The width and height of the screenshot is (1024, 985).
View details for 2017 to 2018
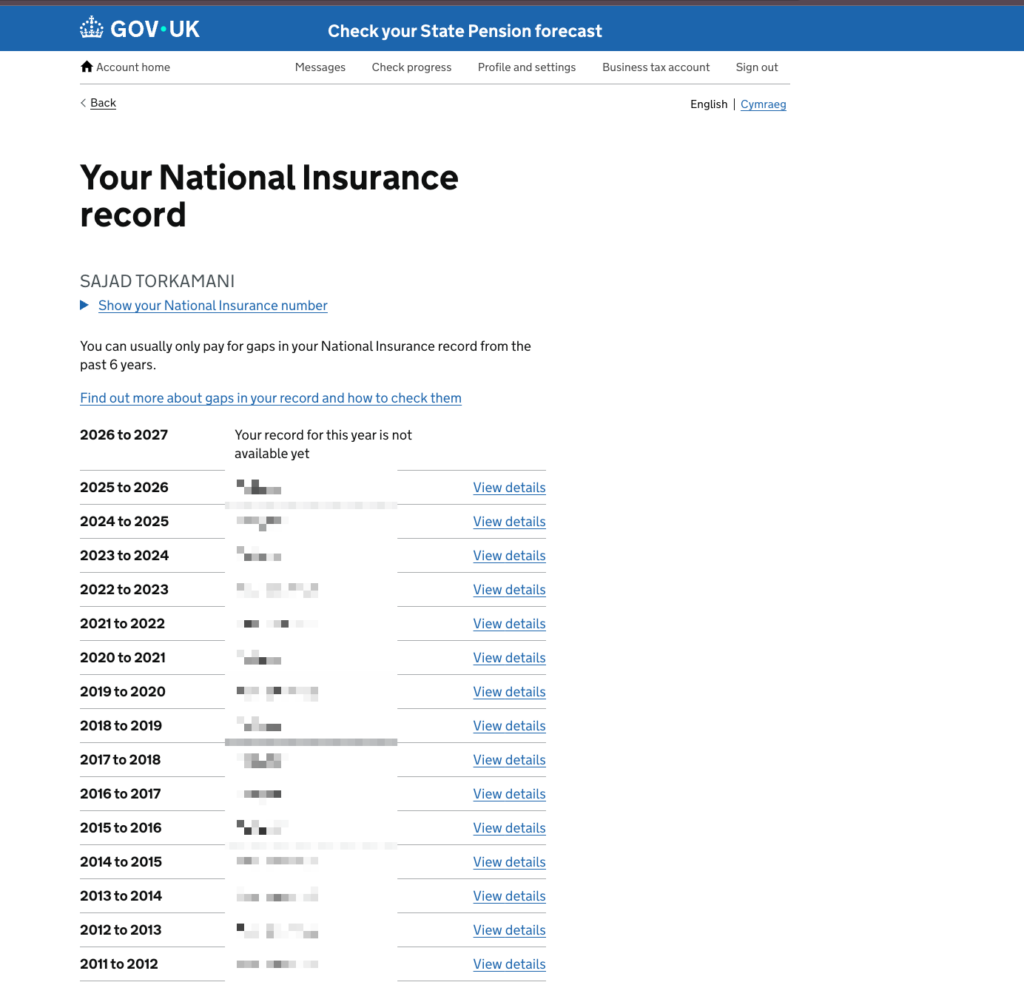(509, 760)
